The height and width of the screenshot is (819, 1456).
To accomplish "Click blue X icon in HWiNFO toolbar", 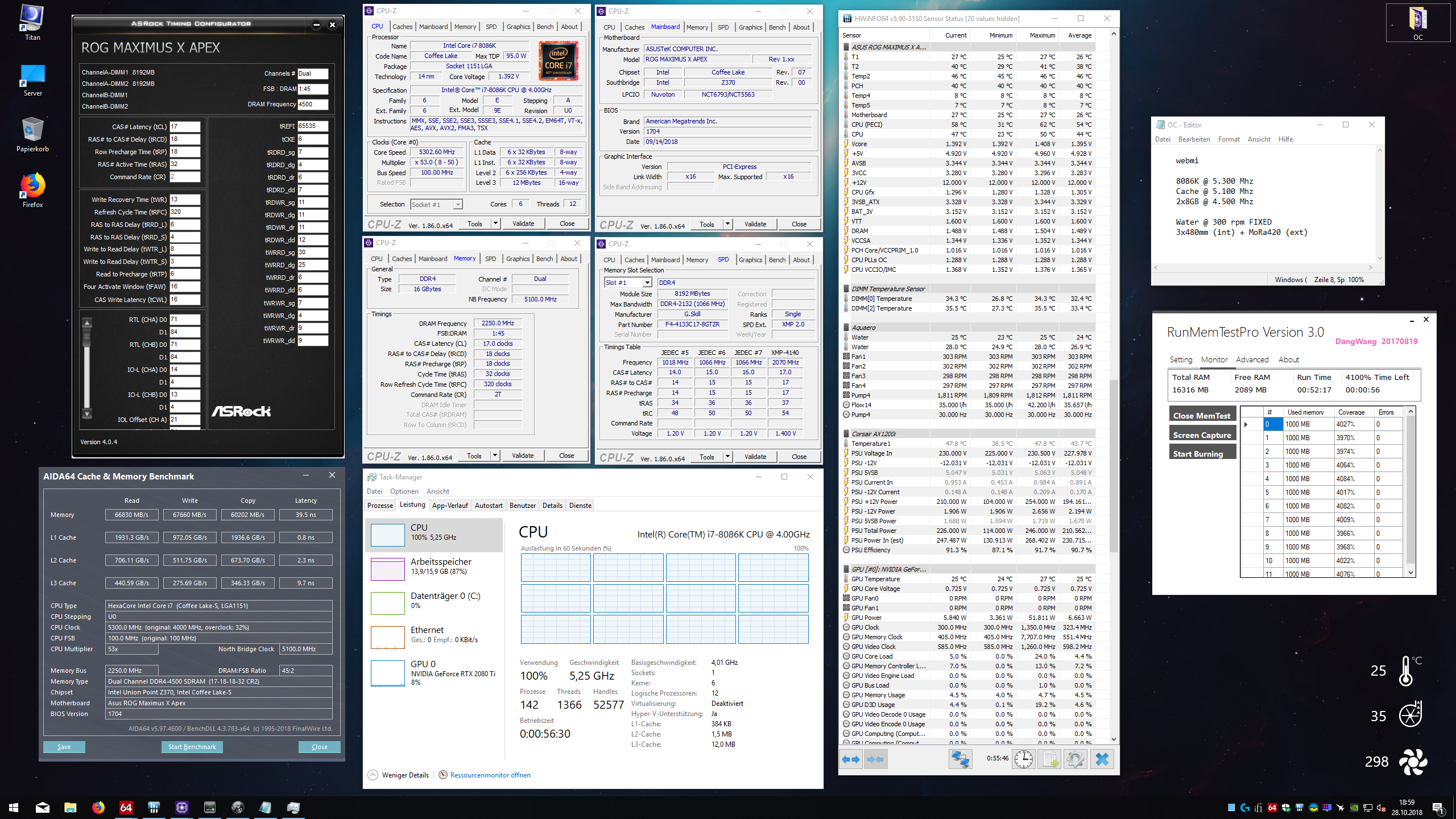I will coord(1102,759).
